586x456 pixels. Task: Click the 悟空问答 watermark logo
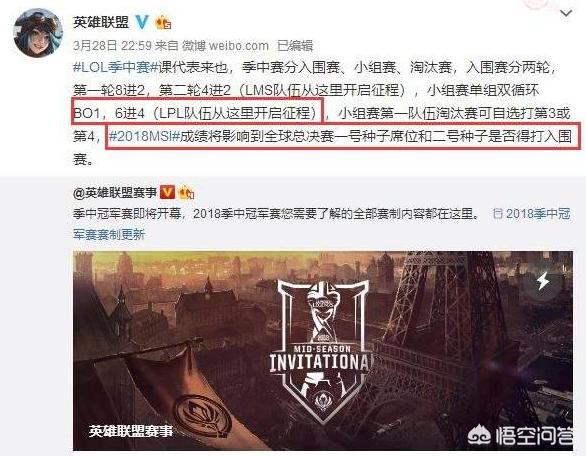[x=520, y=435]
